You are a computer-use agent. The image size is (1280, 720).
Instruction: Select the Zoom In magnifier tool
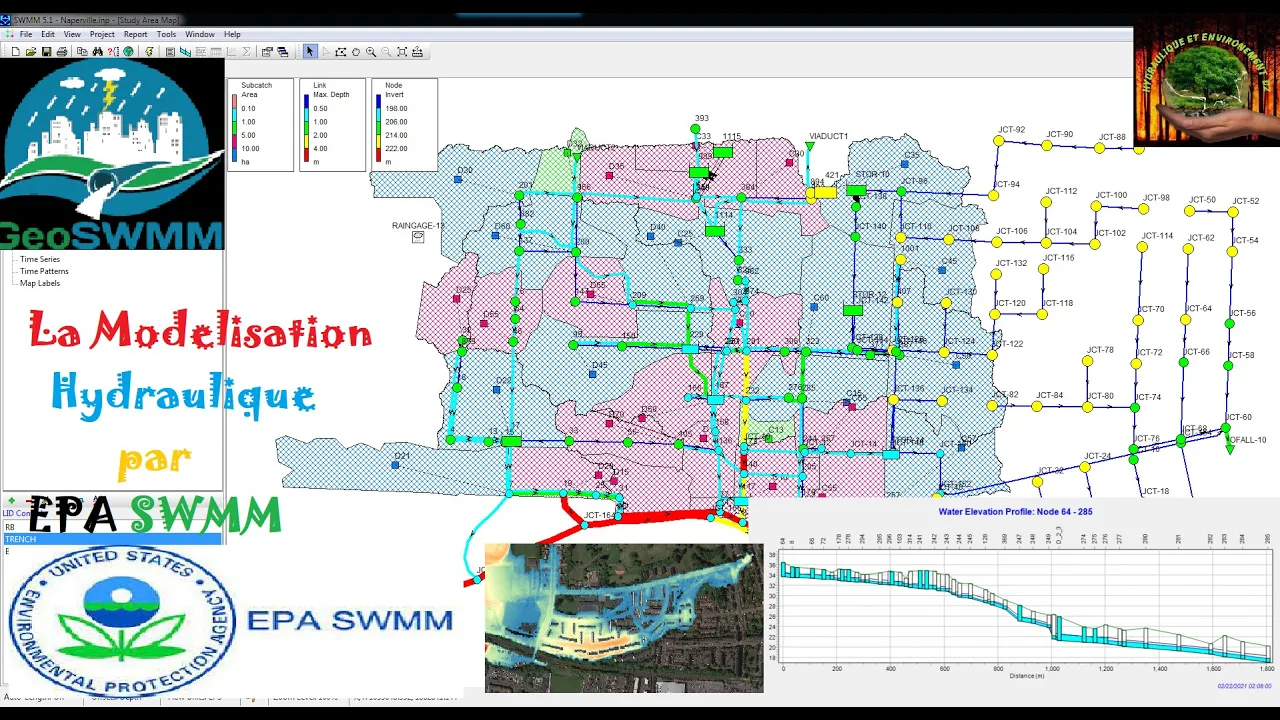click(x=371, y=51)
